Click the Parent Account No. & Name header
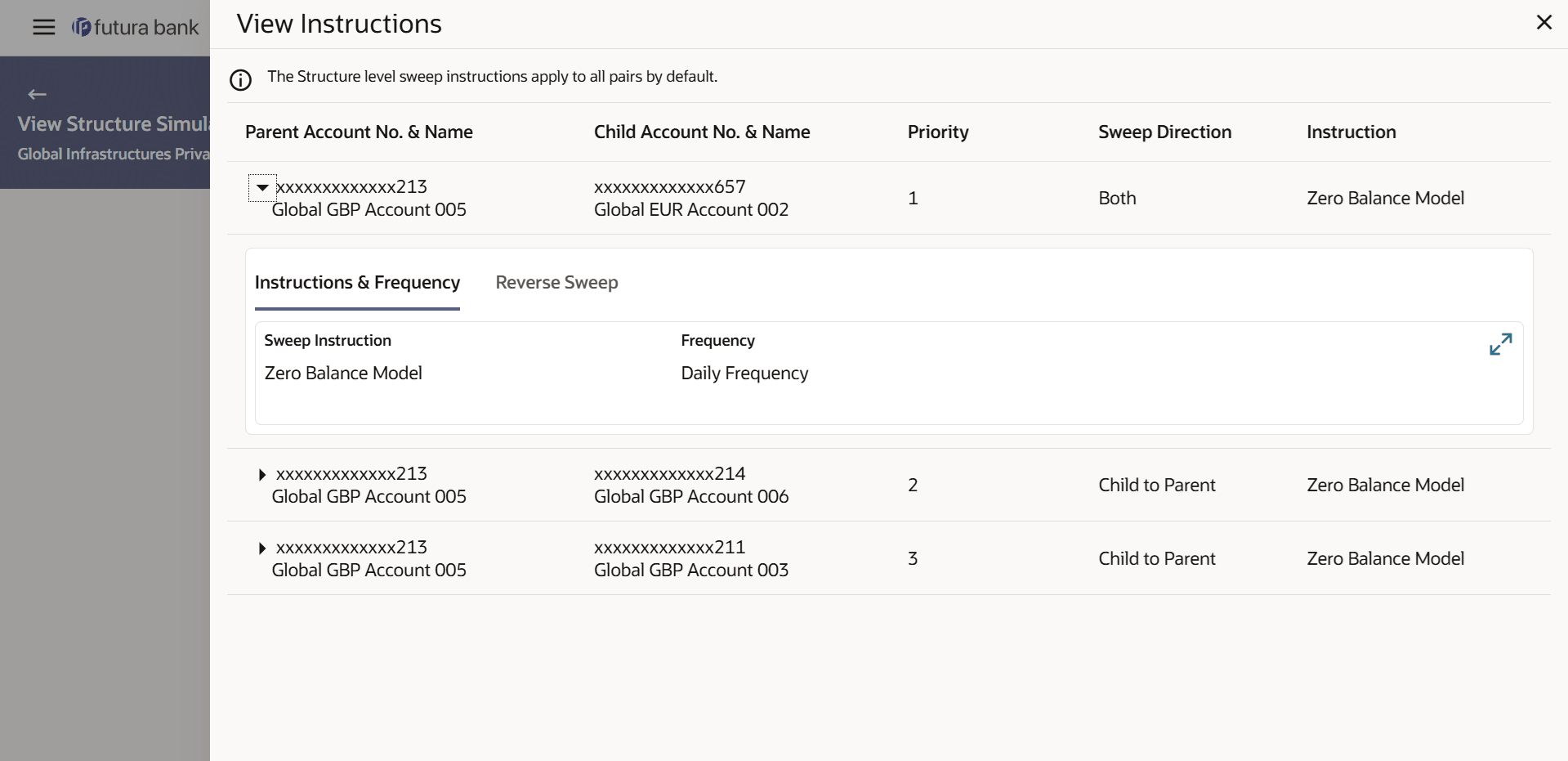The image size is (1568, 761). [x=359, y=132]
